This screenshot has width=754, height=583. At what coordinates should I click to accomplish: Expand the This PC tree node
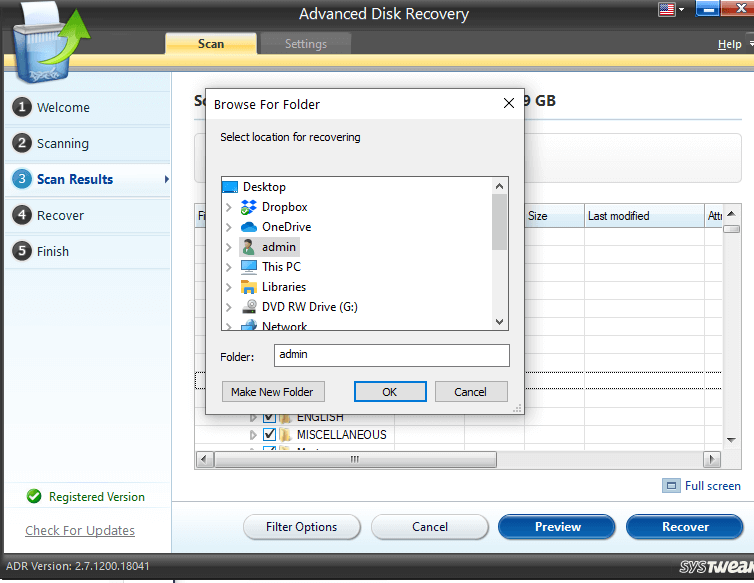(x=229, y=267)
